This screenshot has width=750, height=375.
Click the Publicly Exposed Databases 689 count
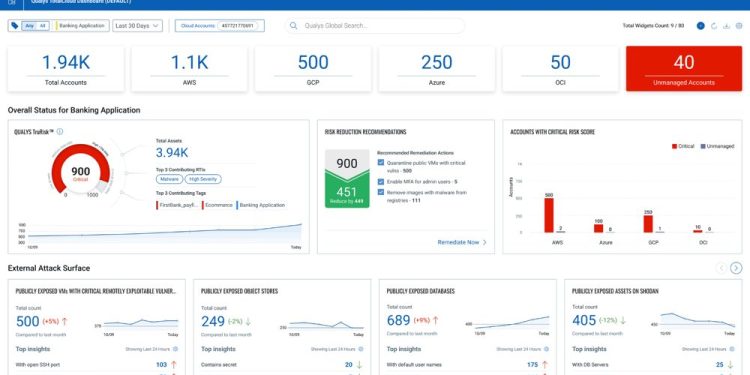[x=398, y=320]
